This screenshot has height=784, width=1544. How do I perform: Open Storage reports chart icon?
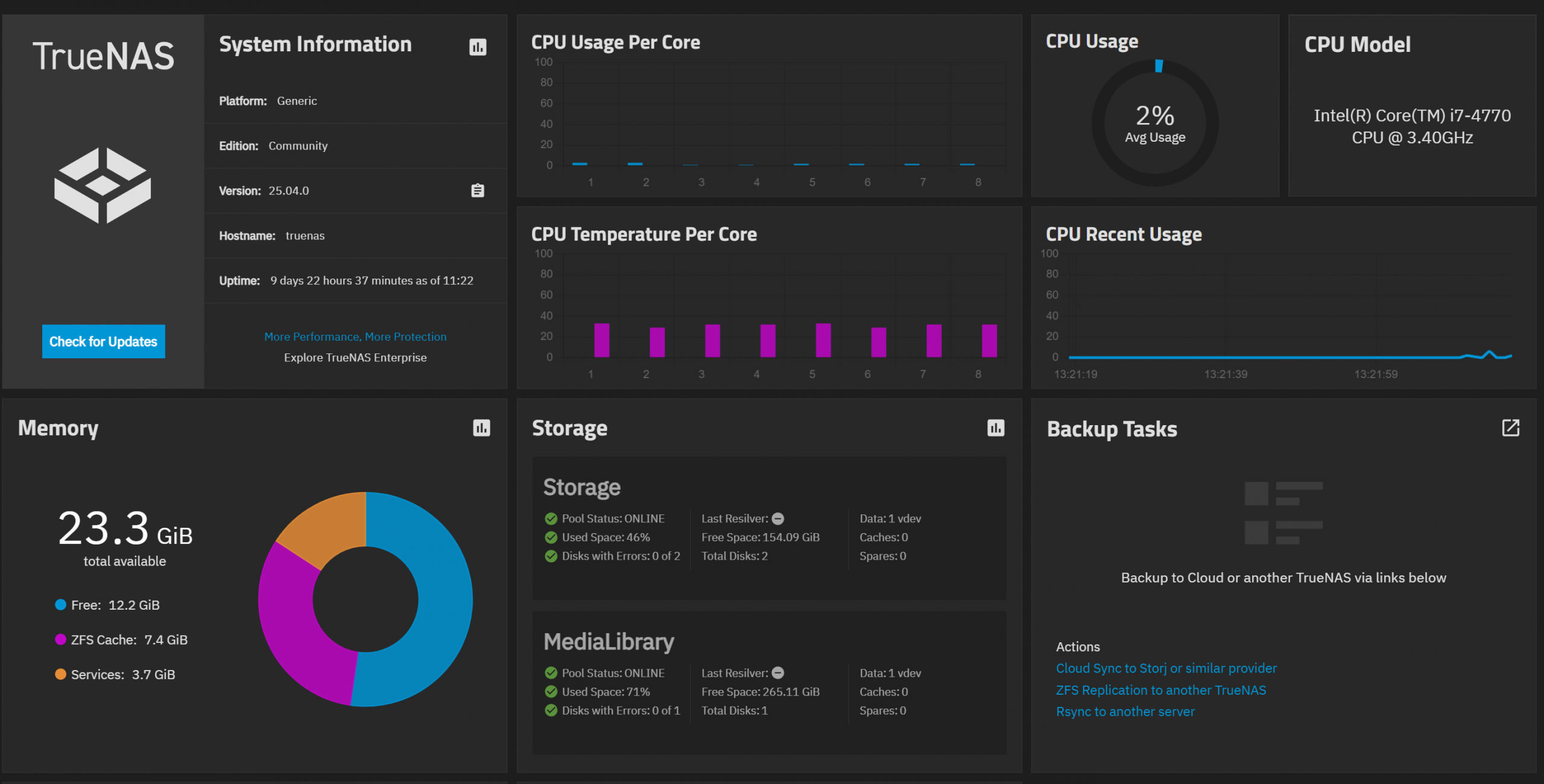point(996,428)
